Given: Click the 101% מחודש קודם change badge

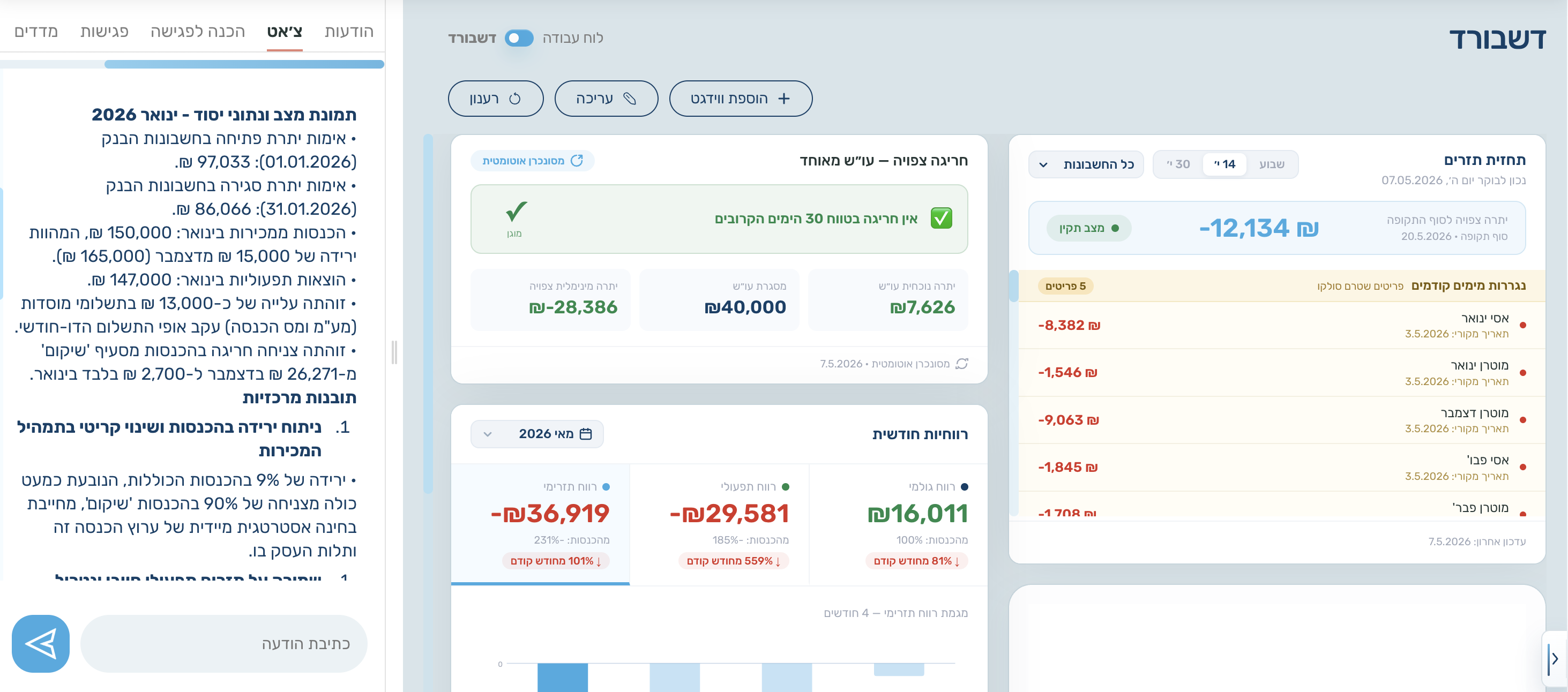Looking at the screenshot, I should [x=556, y=561].
